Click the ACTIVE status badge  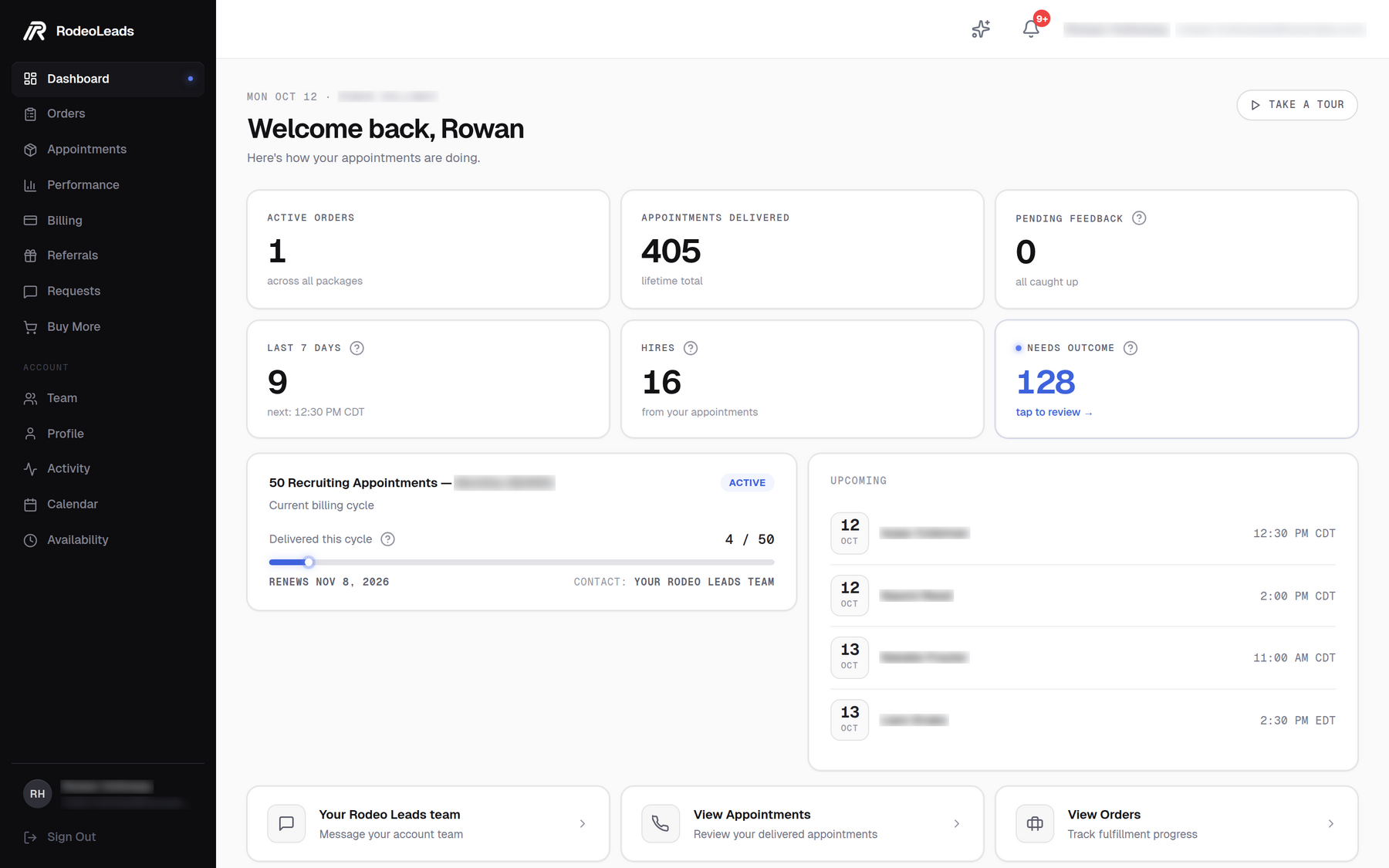pos(747,483)
